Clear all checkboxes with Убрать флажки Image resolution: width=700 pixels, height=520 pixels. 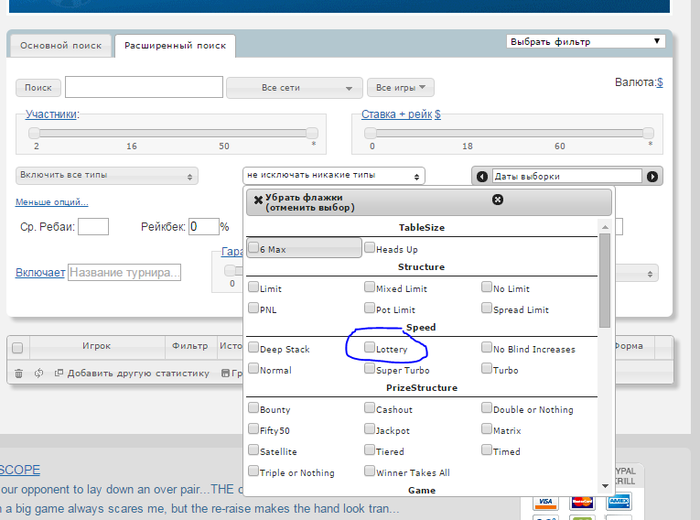(x=304, y=202)
